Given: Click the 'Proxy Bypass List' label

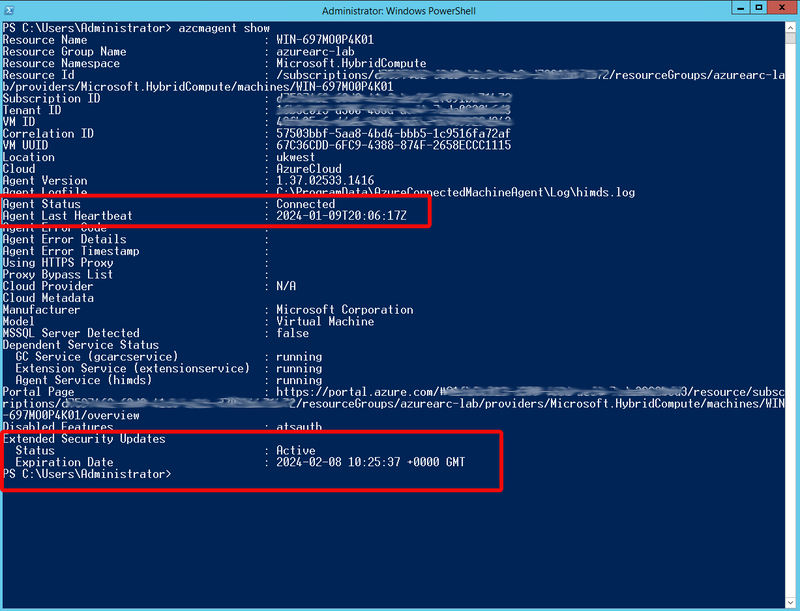Looking at the screenshot, I should [58, 274].
